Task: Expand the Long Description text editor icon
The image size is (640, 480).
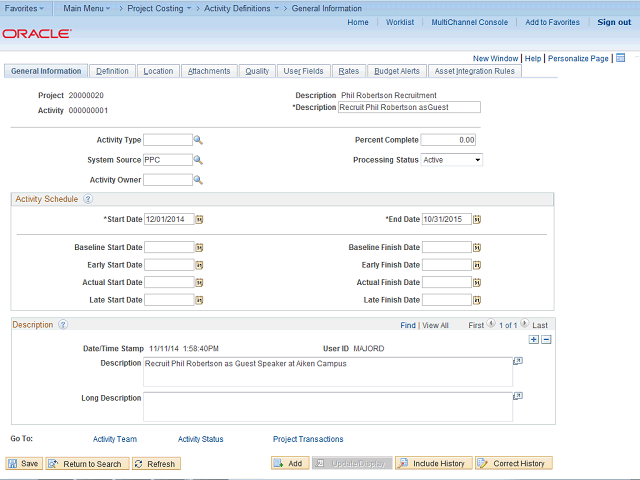Action: tap(518, 396)
